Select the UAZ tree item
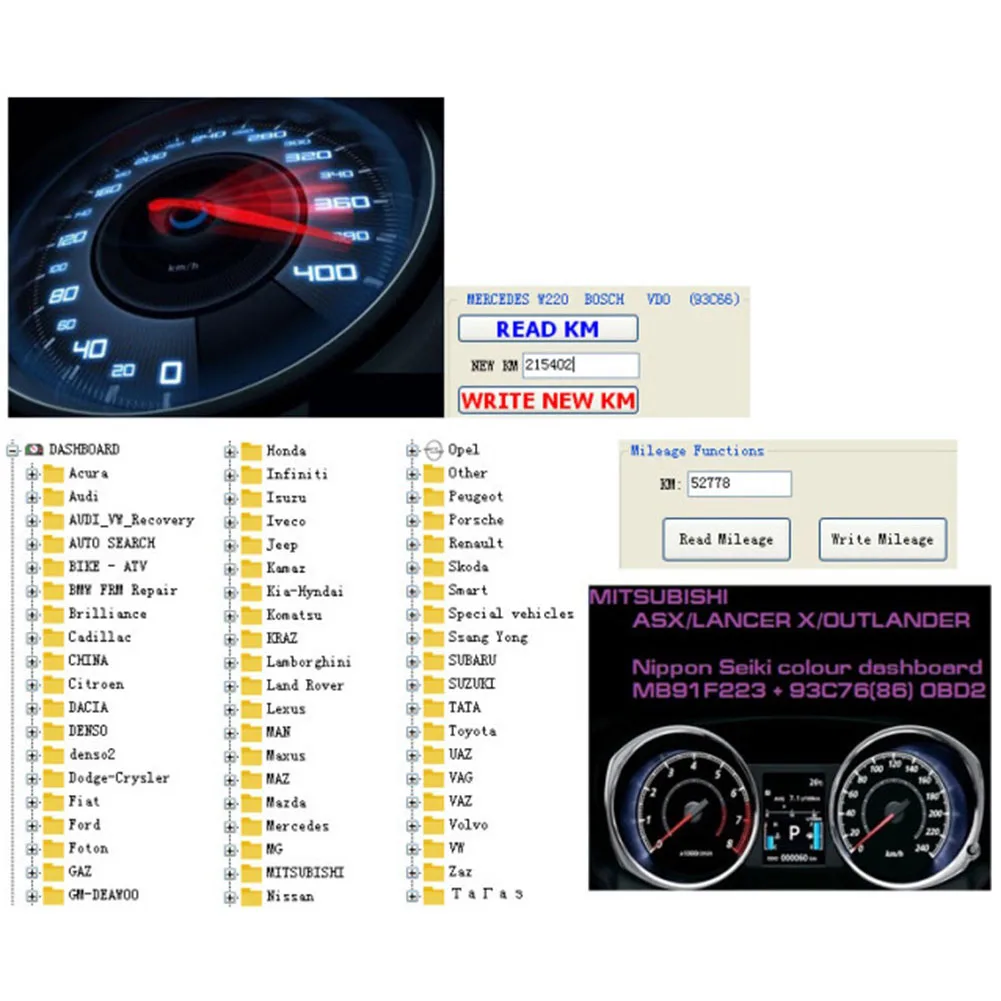Screen dimensions: 1001x1001 [460, 755]
